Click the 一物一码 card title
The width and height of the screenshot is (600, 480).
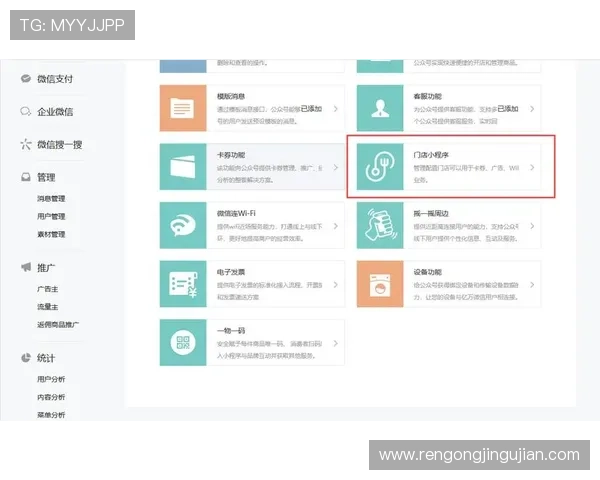[231, 331]
